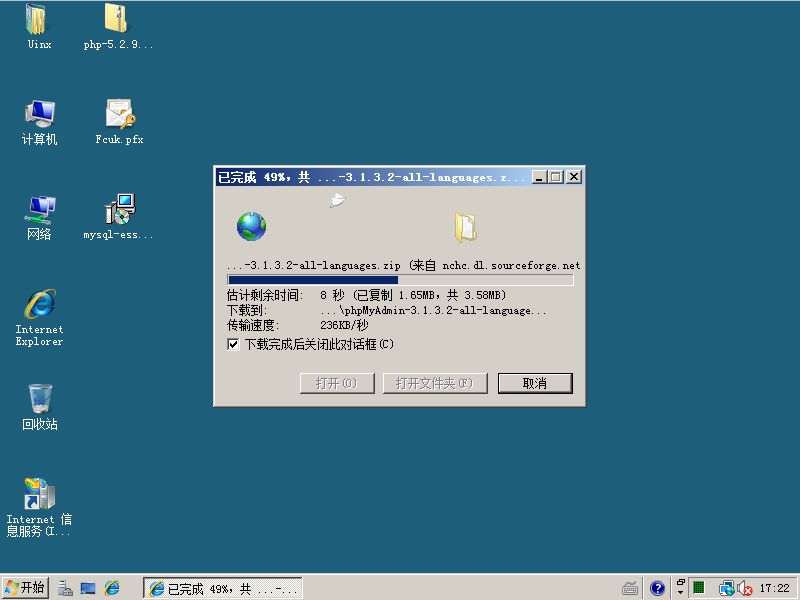Image resolution: width=800 pixels, height=600 pixels.
Task: Click the download dialog title bar
Action: 372,177
